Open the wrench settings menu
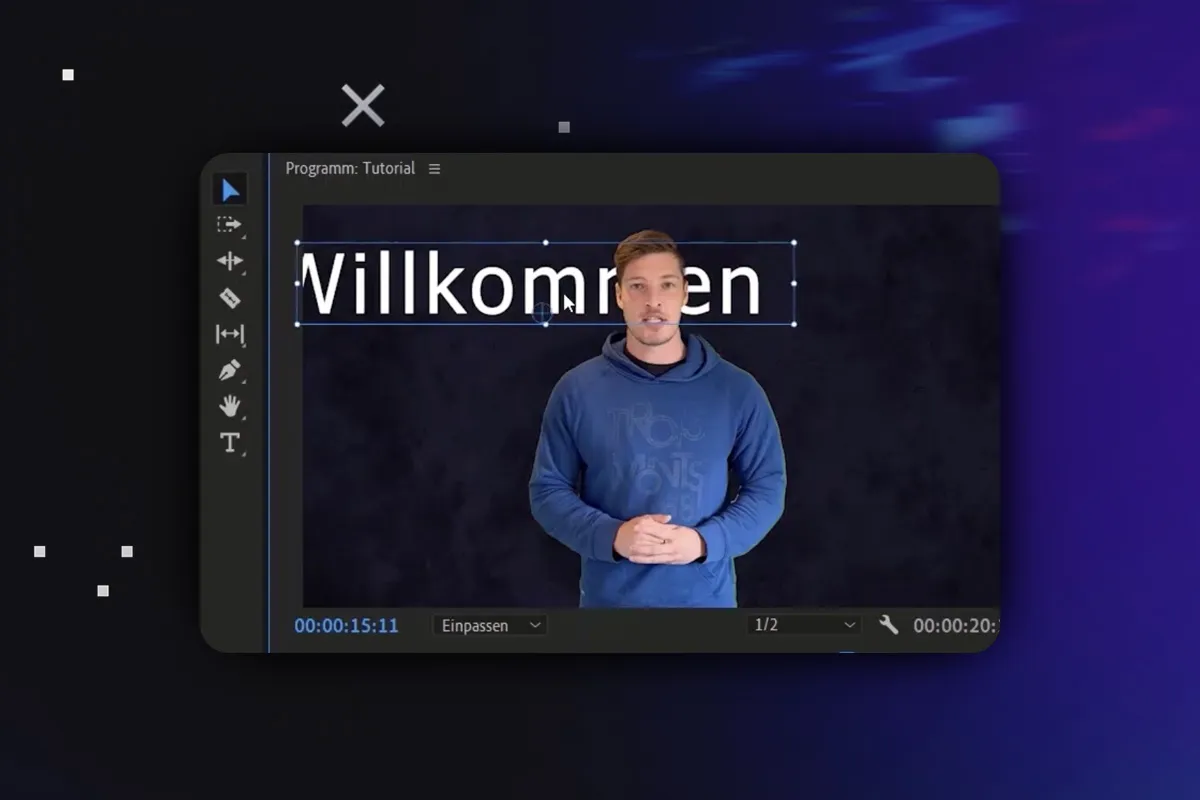The width and height of the screenshot is (1200, 800). click(888, 625)
